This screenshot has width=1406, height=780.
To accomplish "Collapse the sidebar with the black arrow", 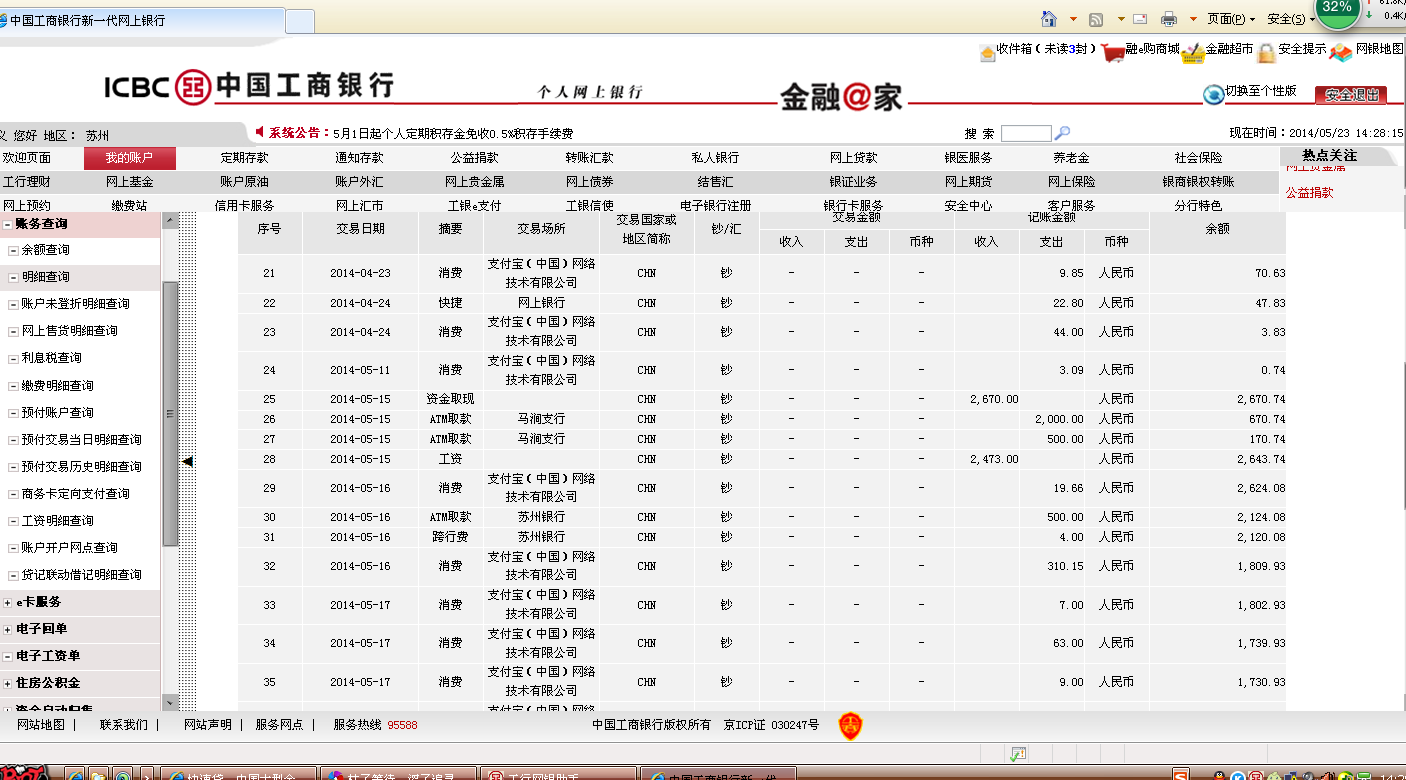I will pyautogui.click(x=187, y=461).
